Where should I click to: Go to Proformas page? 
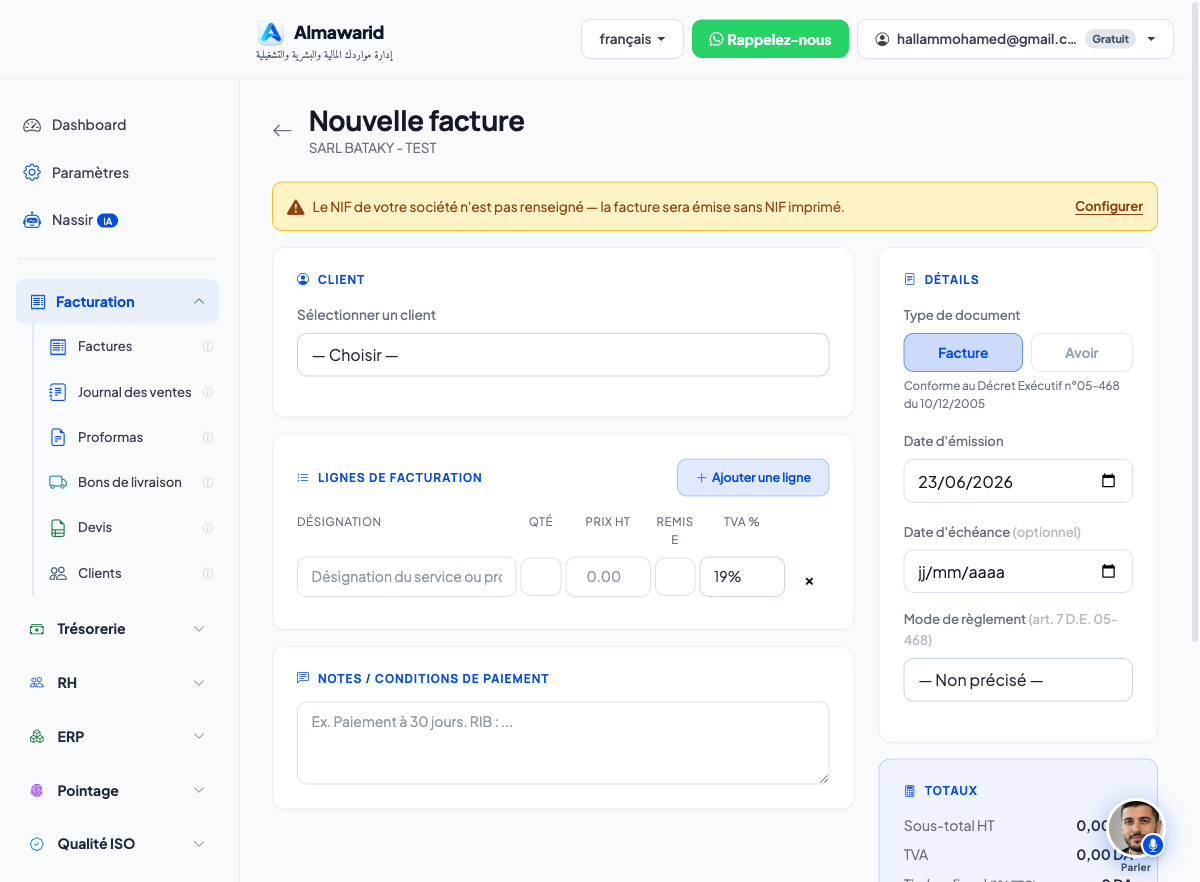pyautogui.click(x=110, y=437)
